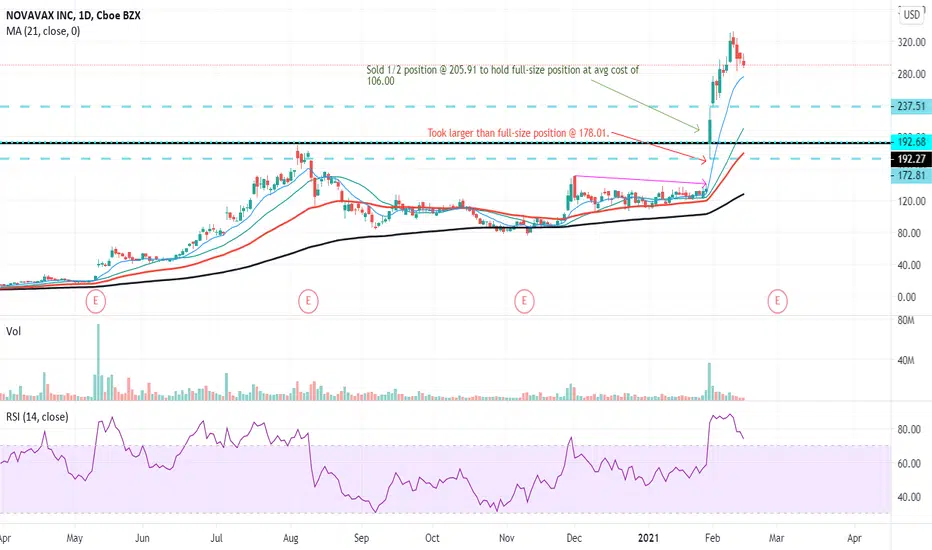Image resolution: width=932 pixels, height=550 pixels.
Task: Click the 40M volume axis label
Action: click(906, 360)
